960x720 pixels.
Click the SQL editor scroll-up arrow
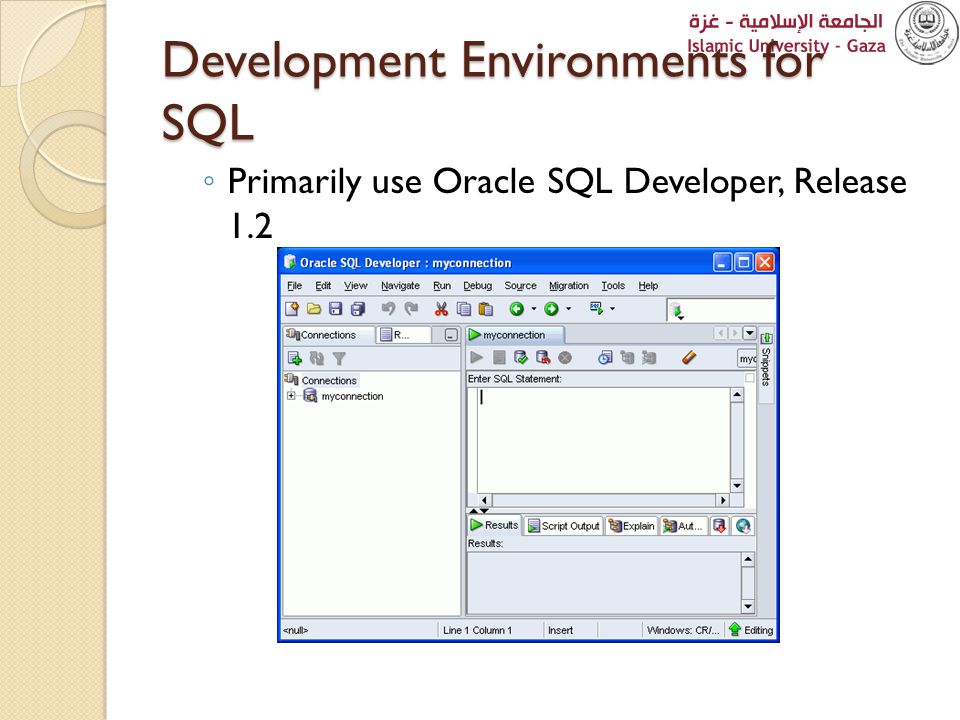pyautogui.click(x=737, y=395)
